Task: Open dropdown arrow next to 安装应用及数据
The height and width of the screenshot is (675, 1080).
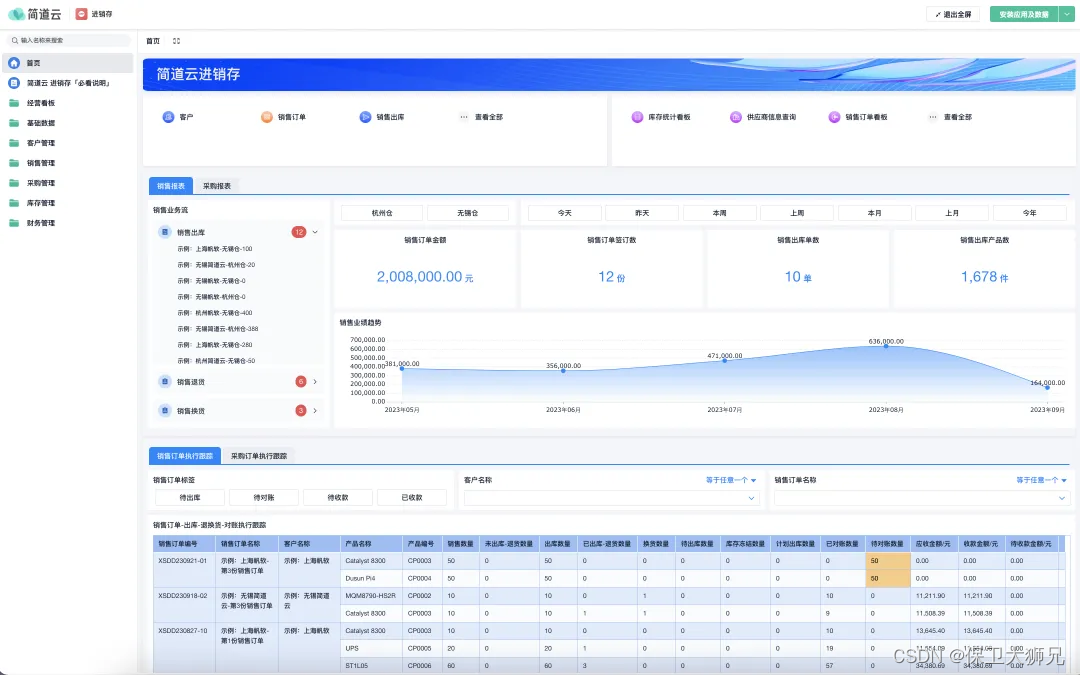Action: click(1066, 14)
